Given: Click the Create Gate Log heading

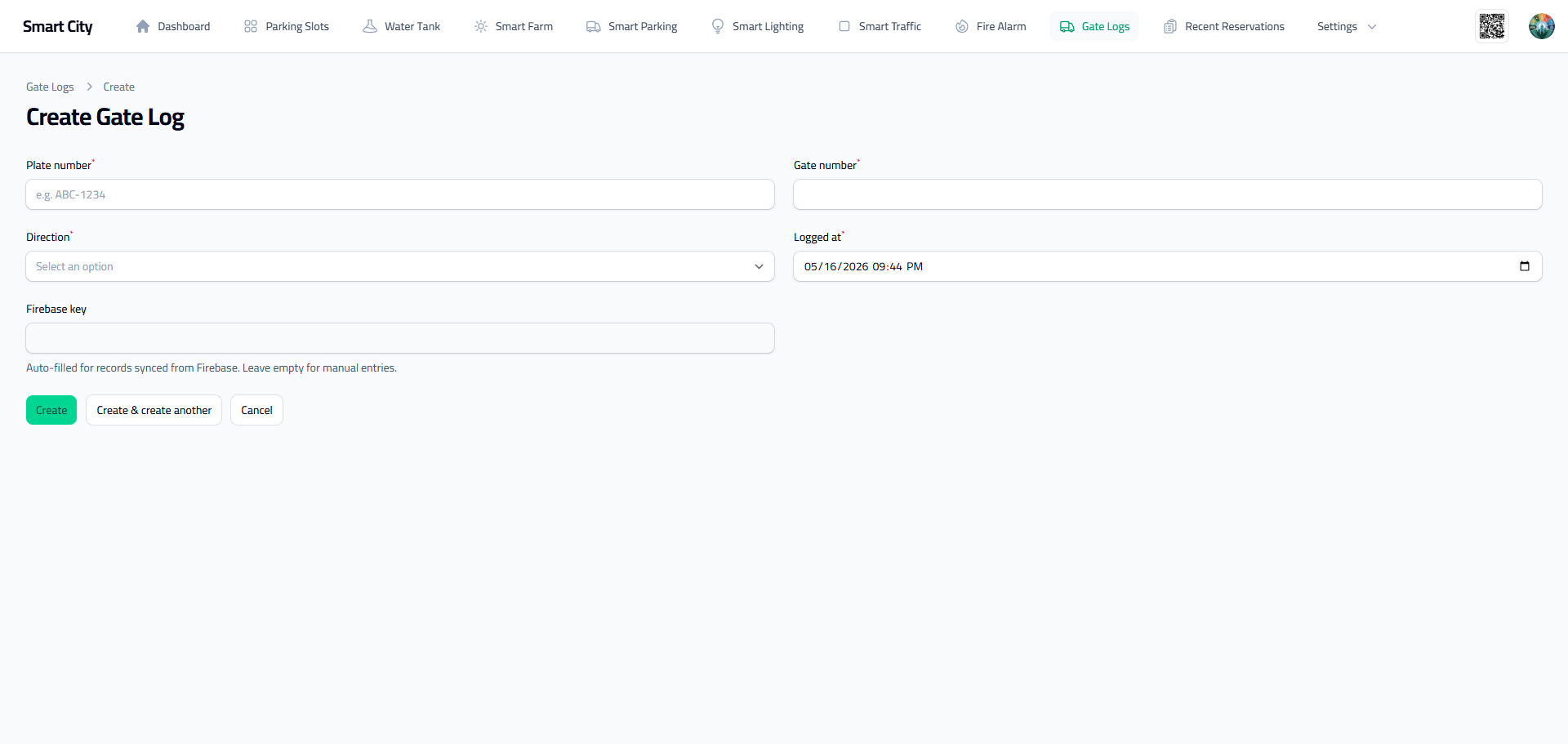Looking at the screenshot, I should [105, 118].
